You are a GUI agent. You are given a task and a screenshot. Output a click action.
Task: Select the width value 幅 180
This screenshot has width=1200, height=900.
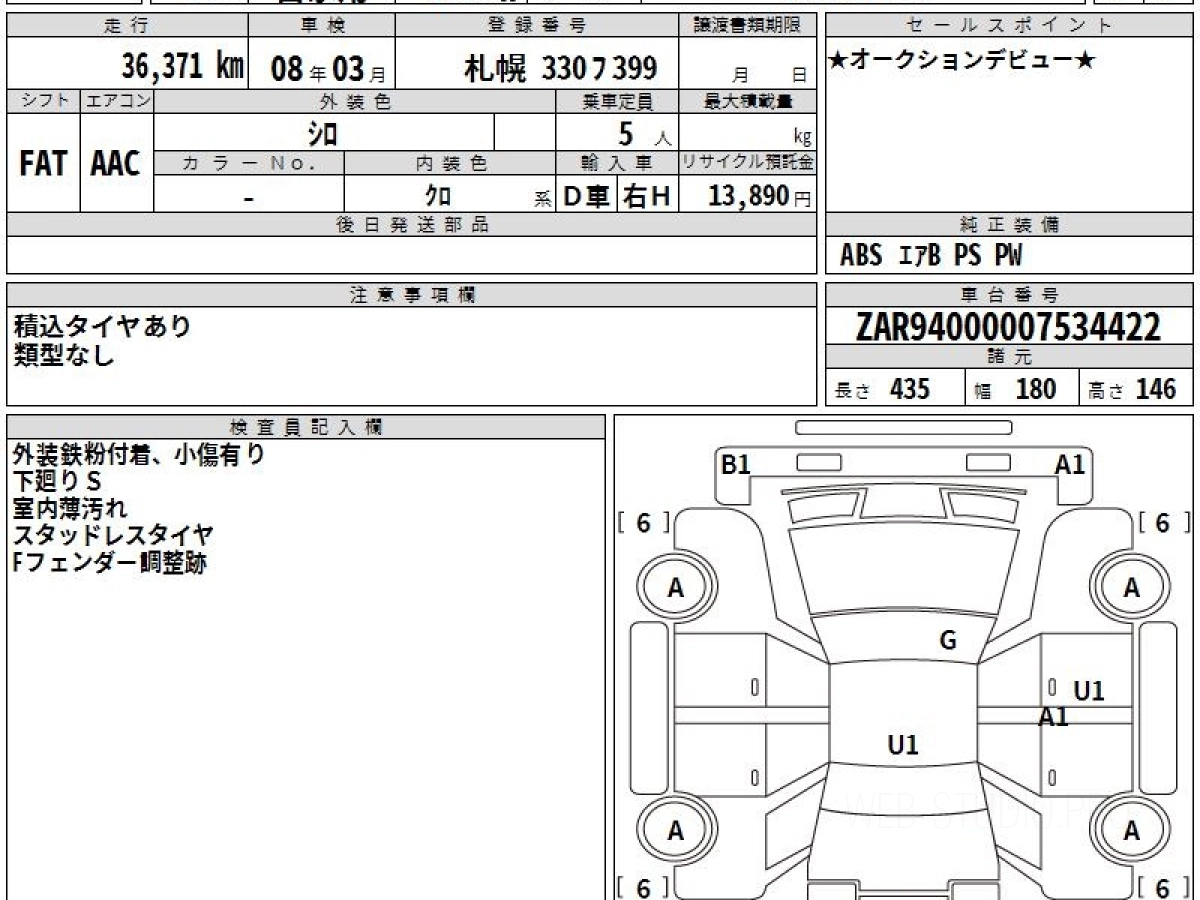click(1016, 389)
